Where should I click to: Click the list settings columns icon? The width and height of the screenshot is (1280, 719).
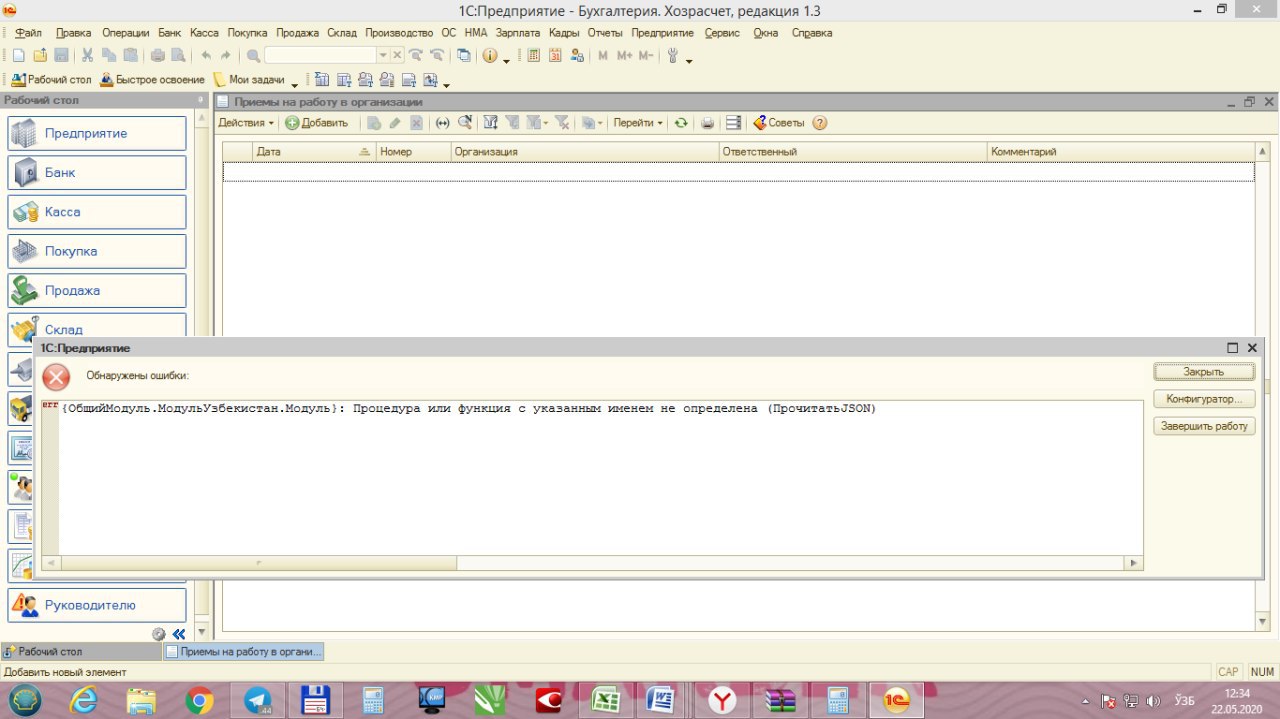[733, 123]
